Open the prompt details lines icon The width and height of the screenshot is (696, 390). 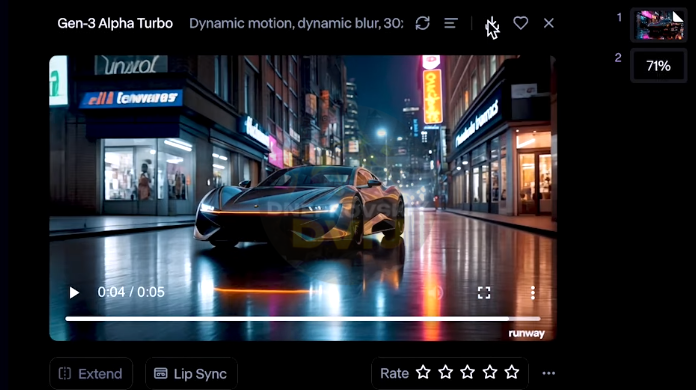451,23
